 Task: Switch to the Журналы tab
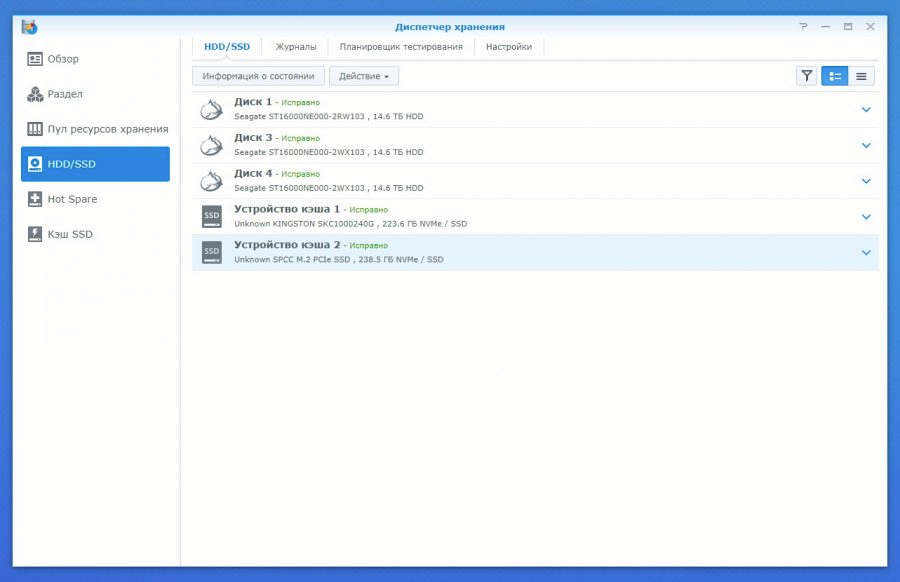click(296, 47)
